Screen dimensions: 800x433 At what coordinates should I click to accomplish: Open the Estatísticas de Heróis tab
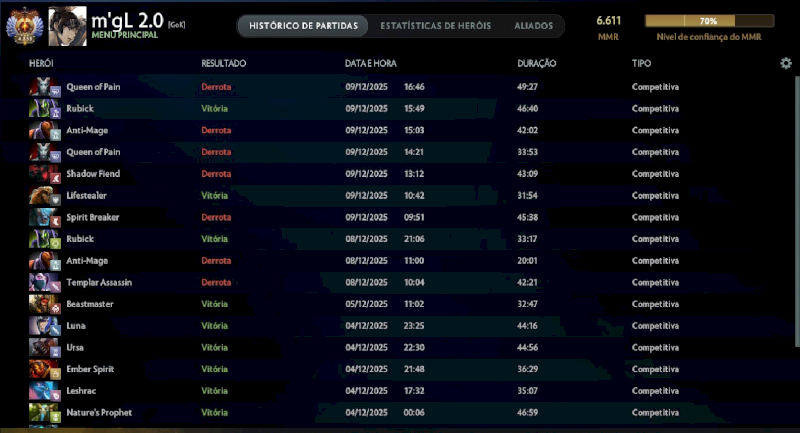[x=436, y=26]
